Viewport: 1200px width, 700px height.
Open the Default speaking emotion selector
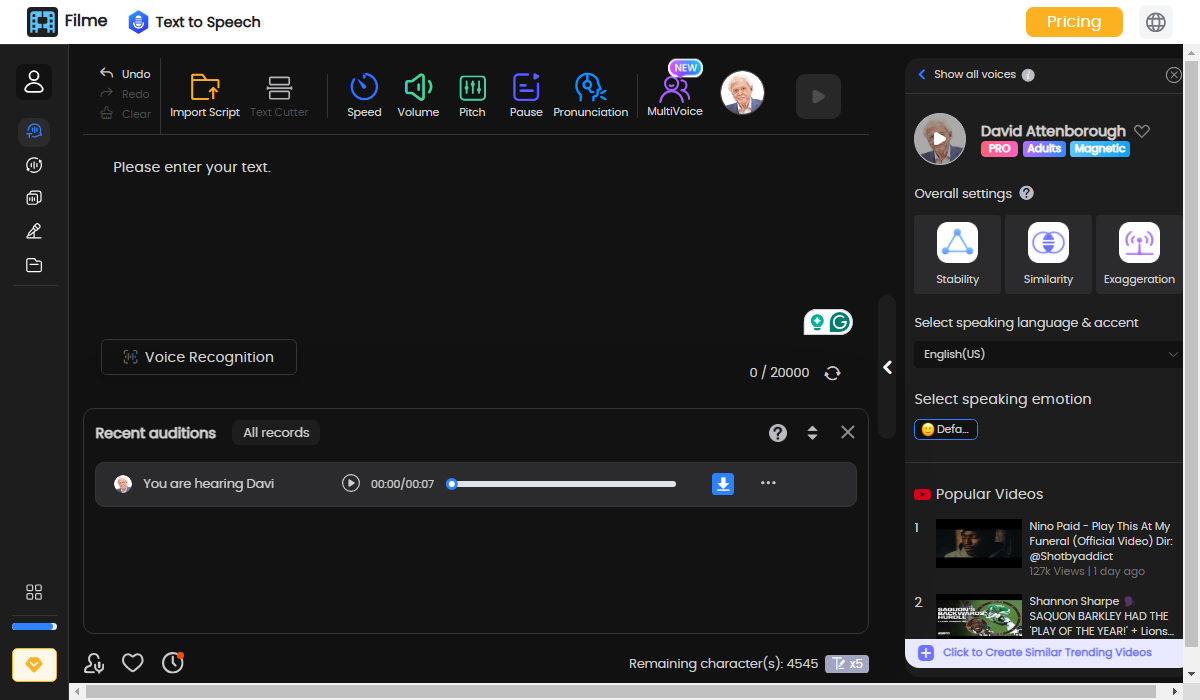[946, 429]
